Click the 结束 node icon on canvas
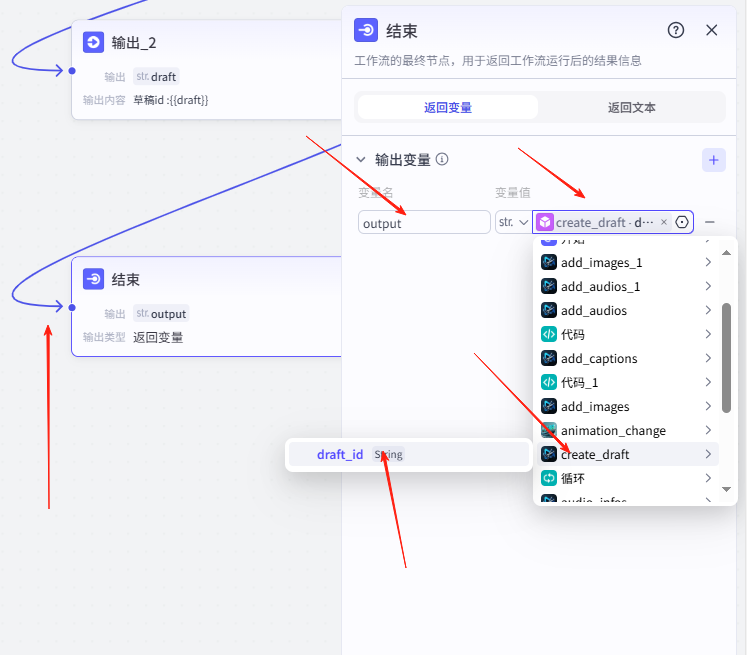The image size is (747, 655). 94,279
